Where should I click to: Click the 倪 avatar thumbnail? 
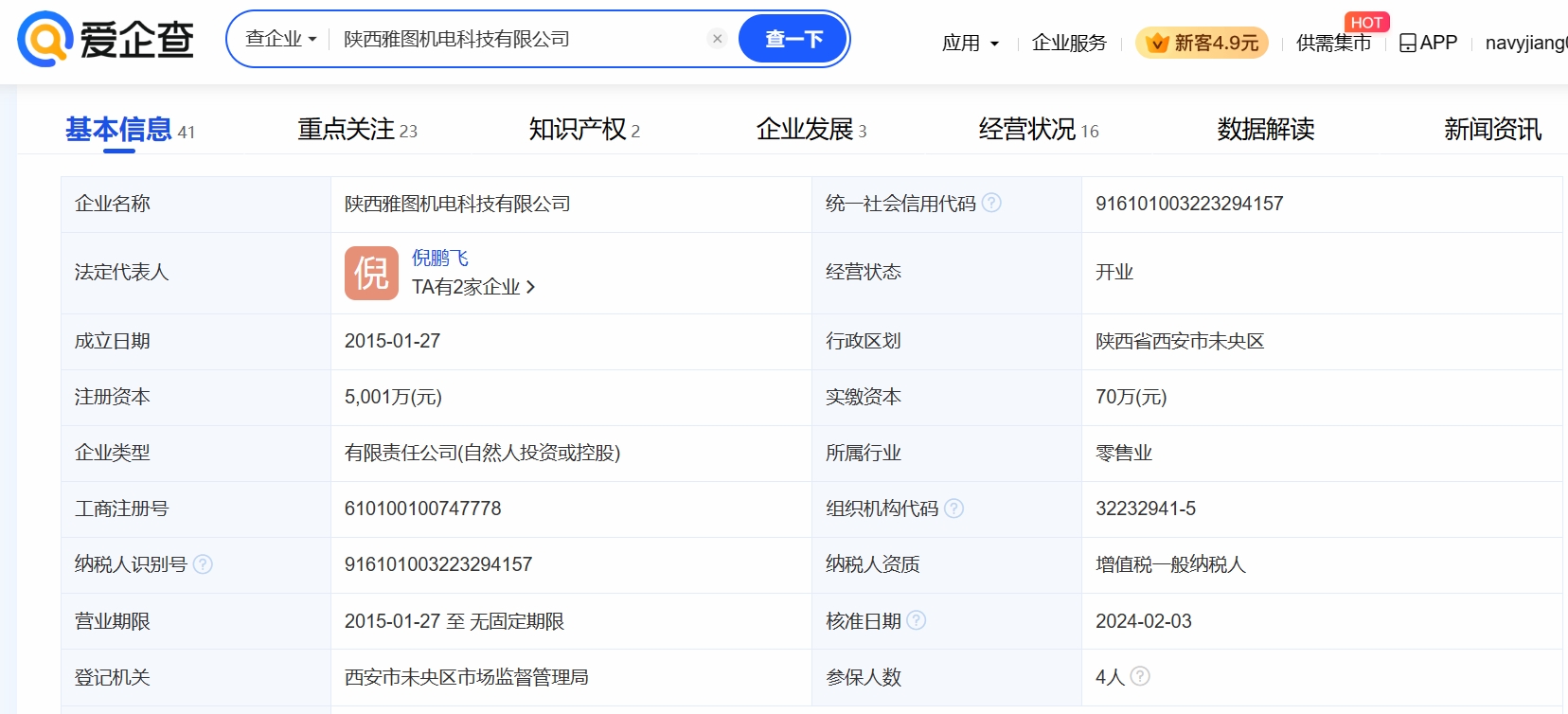(371, 273)
